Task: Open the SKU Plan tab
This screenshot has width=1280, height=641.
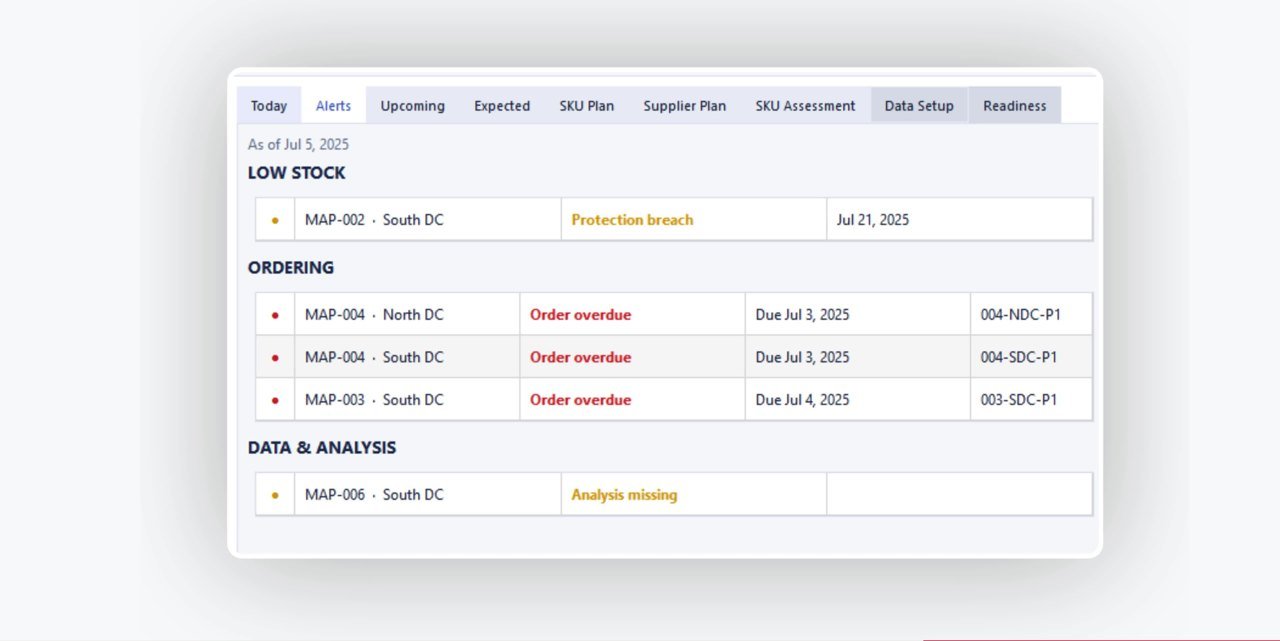Action: [x=587, y=105]
